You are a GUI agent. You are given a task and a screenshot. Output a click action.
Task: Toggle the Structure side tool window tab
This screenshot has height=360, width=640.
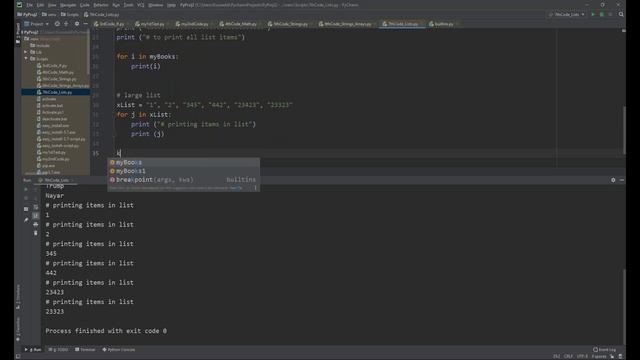18,297
